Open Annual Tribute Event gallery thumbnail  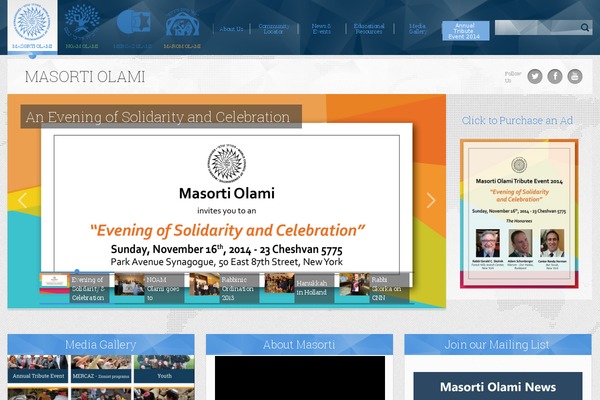pos(38,369)
